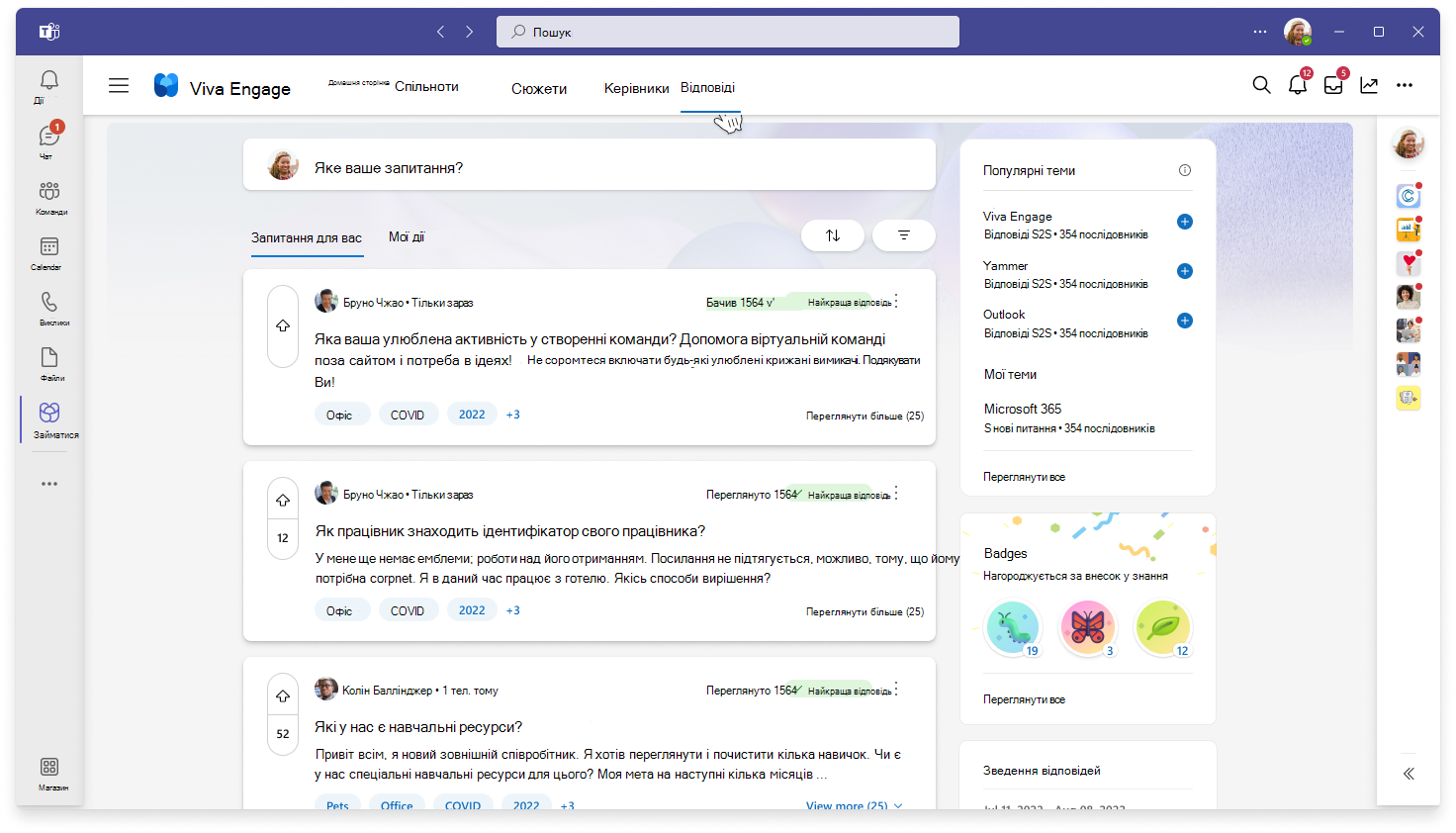This screenshot has width=1456, height=833.
Task: Open Activity bell in Teams sidebar
Action: tap(48, 81)
